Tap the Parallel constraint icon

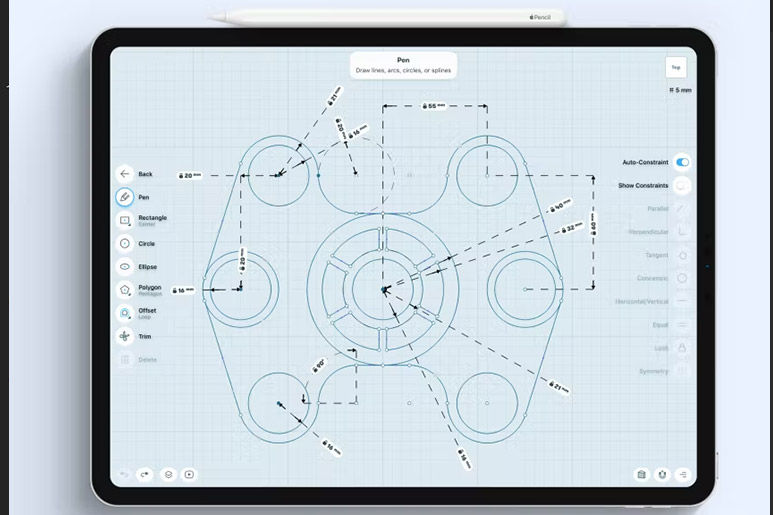[x=682, y=208]
